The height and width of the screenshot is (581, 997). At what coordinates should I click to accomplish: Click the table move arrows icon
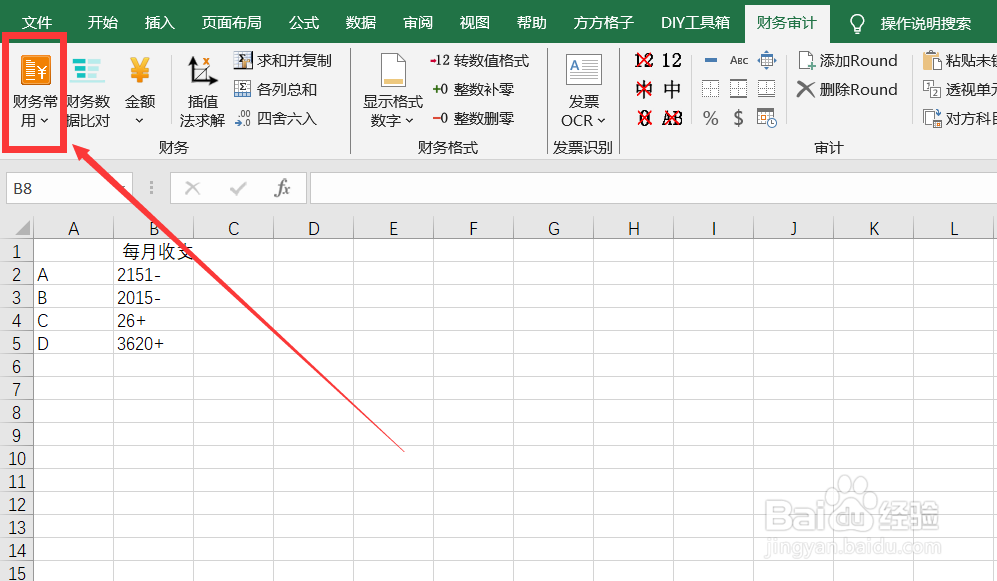tap(767, 60)
